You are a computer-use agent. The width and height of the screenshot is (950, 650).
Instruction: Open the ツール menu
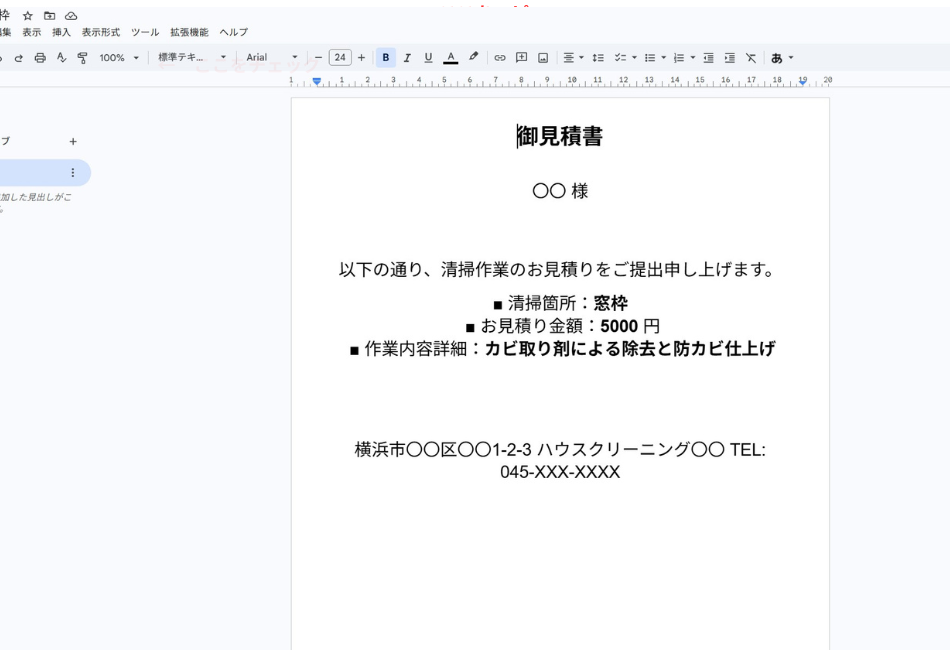(145, 31)
